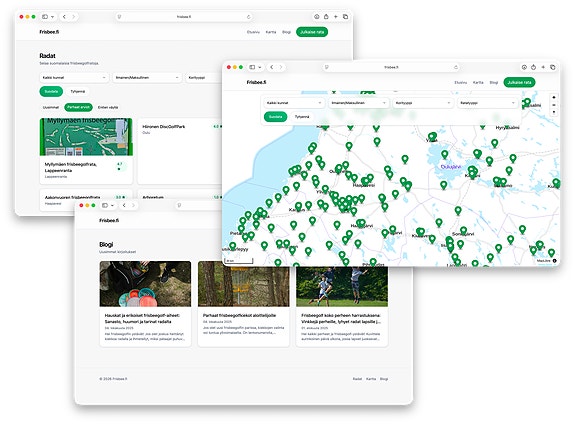Screen dimensions: 575x424
Task: Toggle the 'Parhaat arviot' sort pill
Action: tap(78, 107)
